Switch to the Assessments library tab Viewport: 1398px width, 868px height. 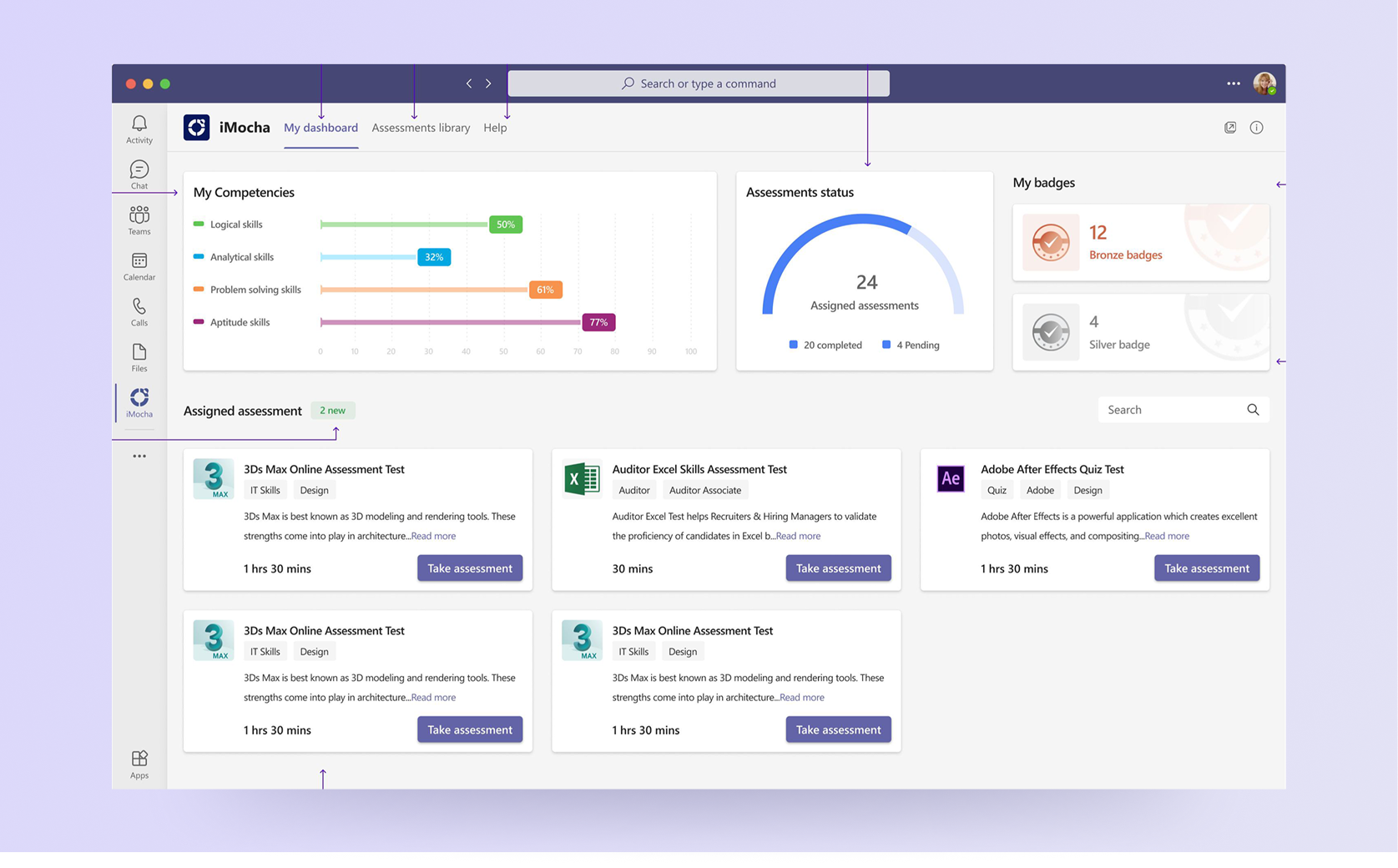pyautogui.click(x=421, y=127)
